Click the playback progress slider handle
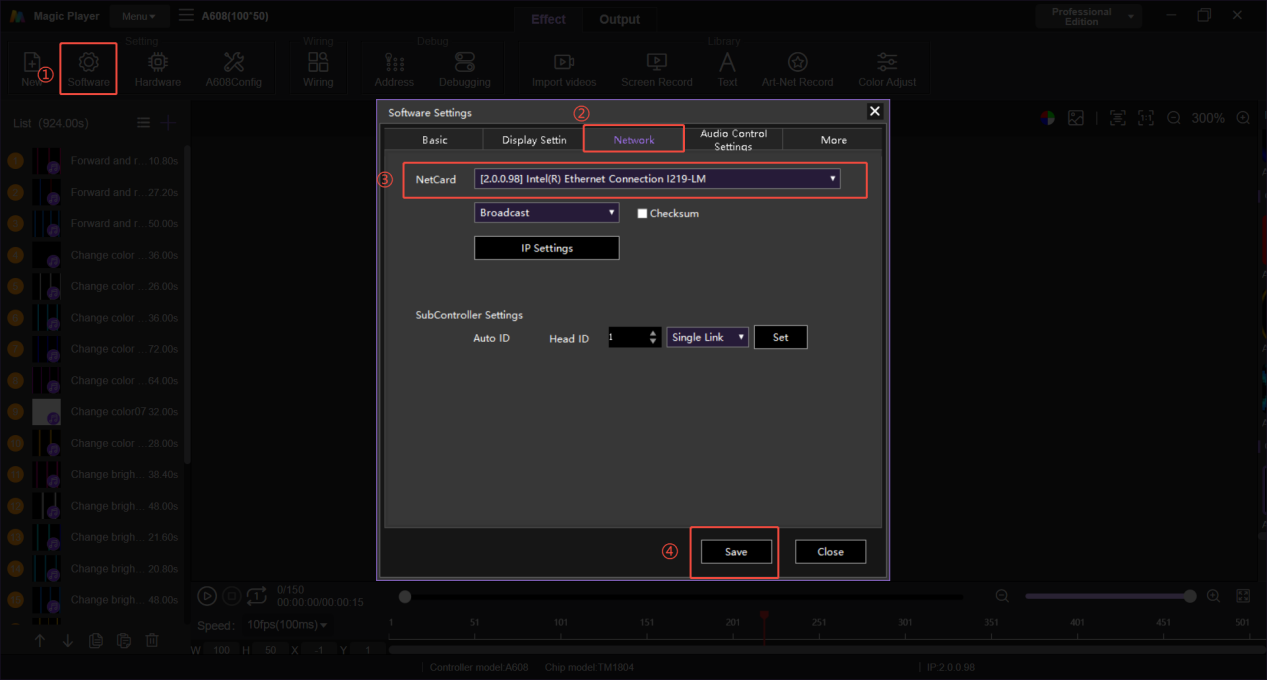The height and width of the screenshot is (680, 1267). pos(405,597)
